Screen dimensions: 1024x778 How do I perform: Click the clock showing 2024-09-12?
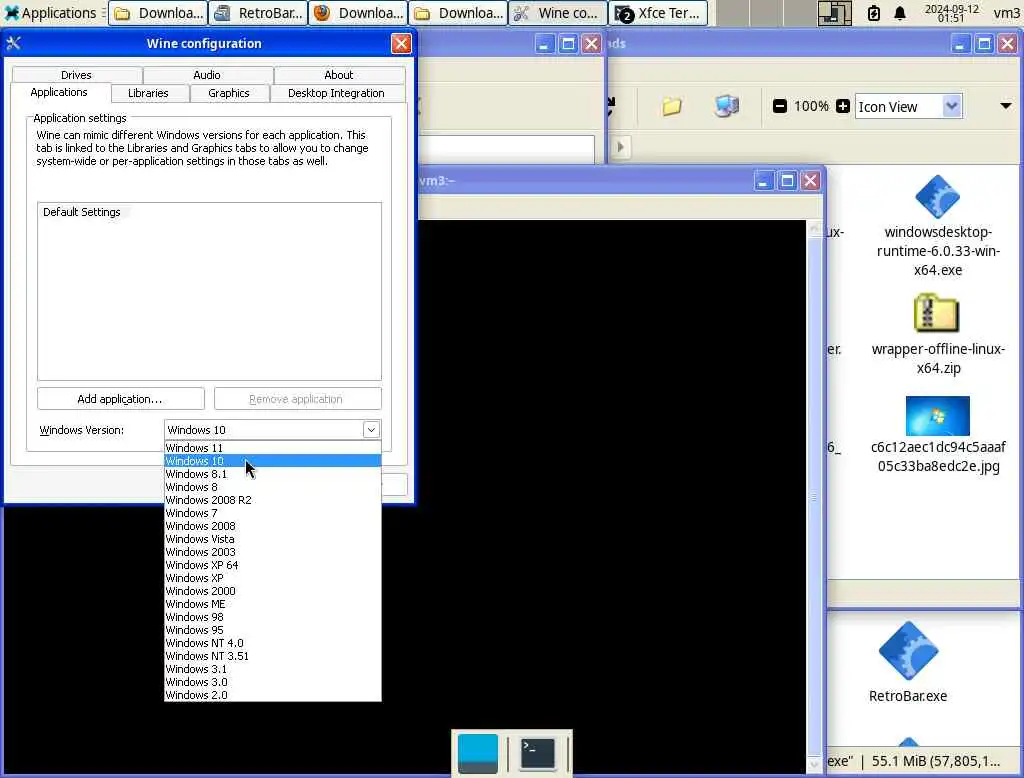[x=952, y=13]
